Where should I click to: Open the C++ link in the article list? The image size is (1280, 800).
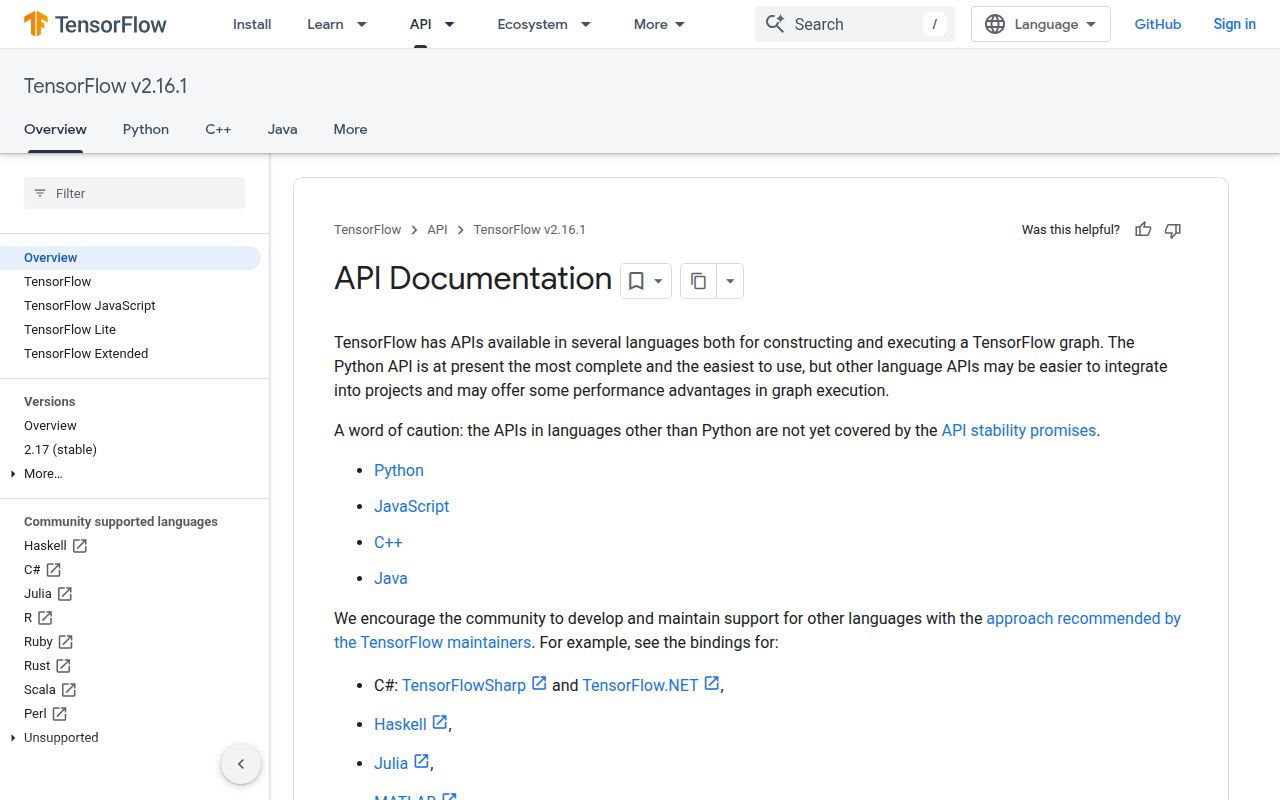(388, 542)
